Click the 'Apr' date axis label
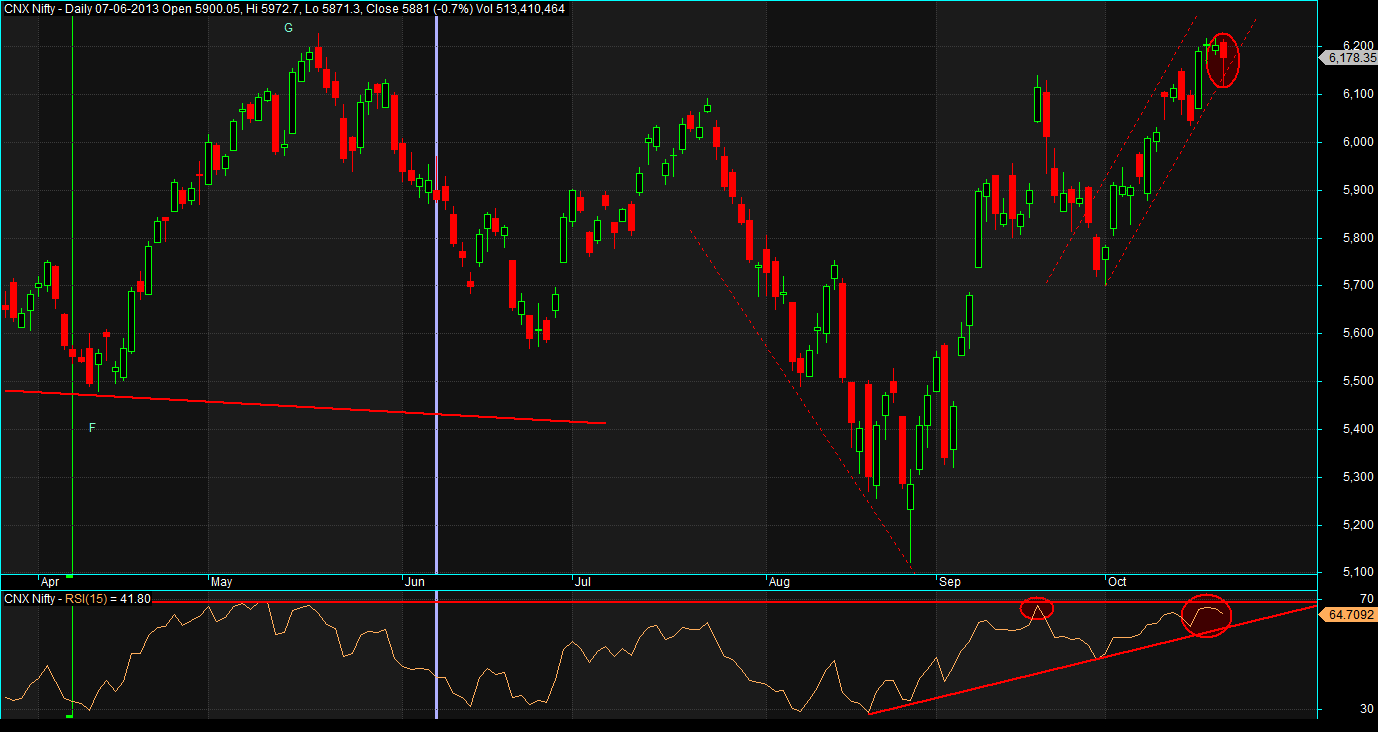1378x732 pixels. (x=50, y=581)
